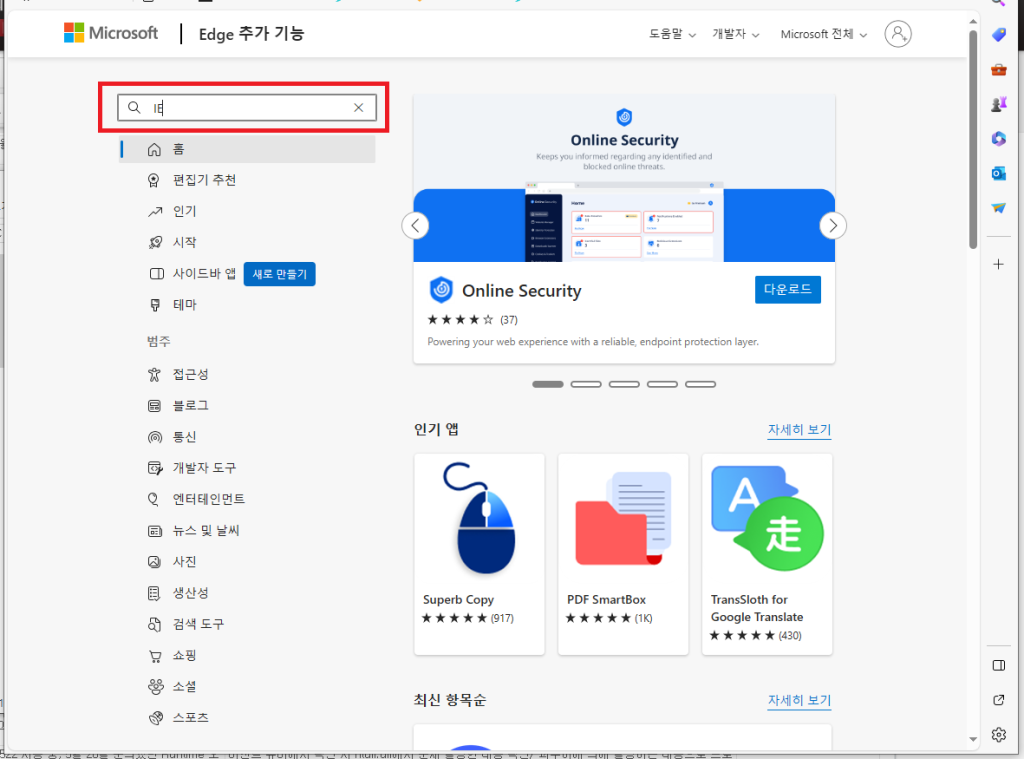Select the fourth carousel indicator
Viewport: 1024px width, 759px height.
[662, 384]
